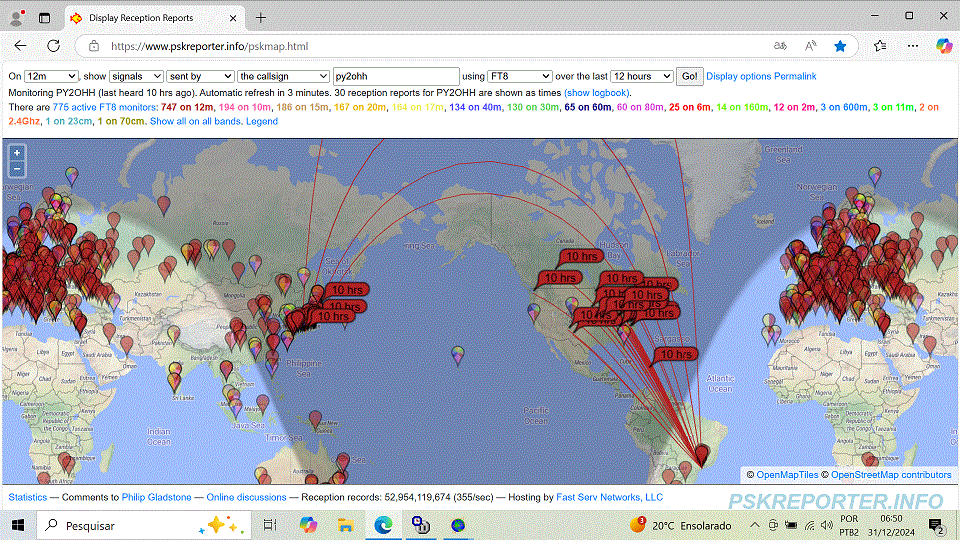This screenshot has height=540, width=960.
Task: Zoom out the map with minus button
Action: point(17,168)
